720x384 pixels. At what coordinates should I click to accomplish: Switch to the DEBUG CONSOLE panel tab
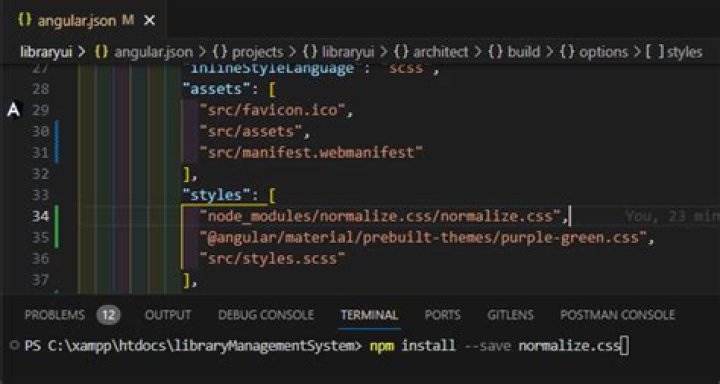266,315
